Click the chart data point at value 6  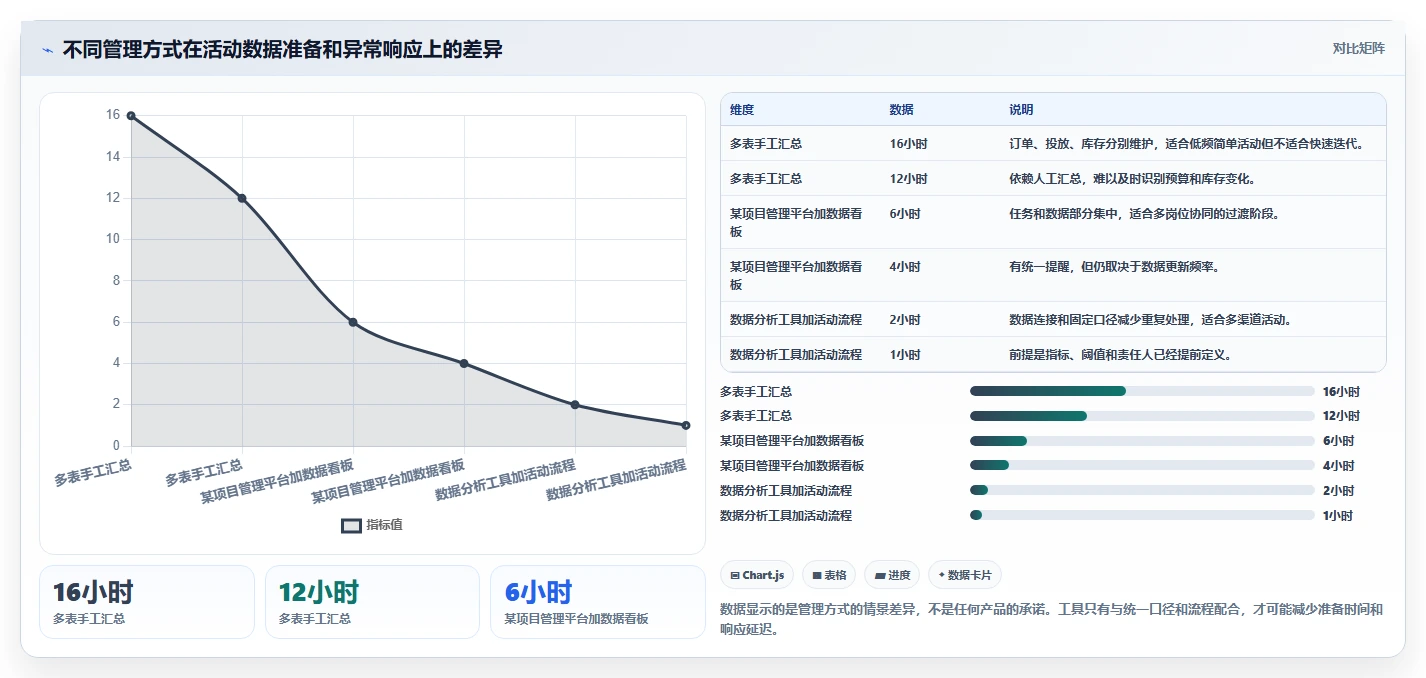(353, 322)
